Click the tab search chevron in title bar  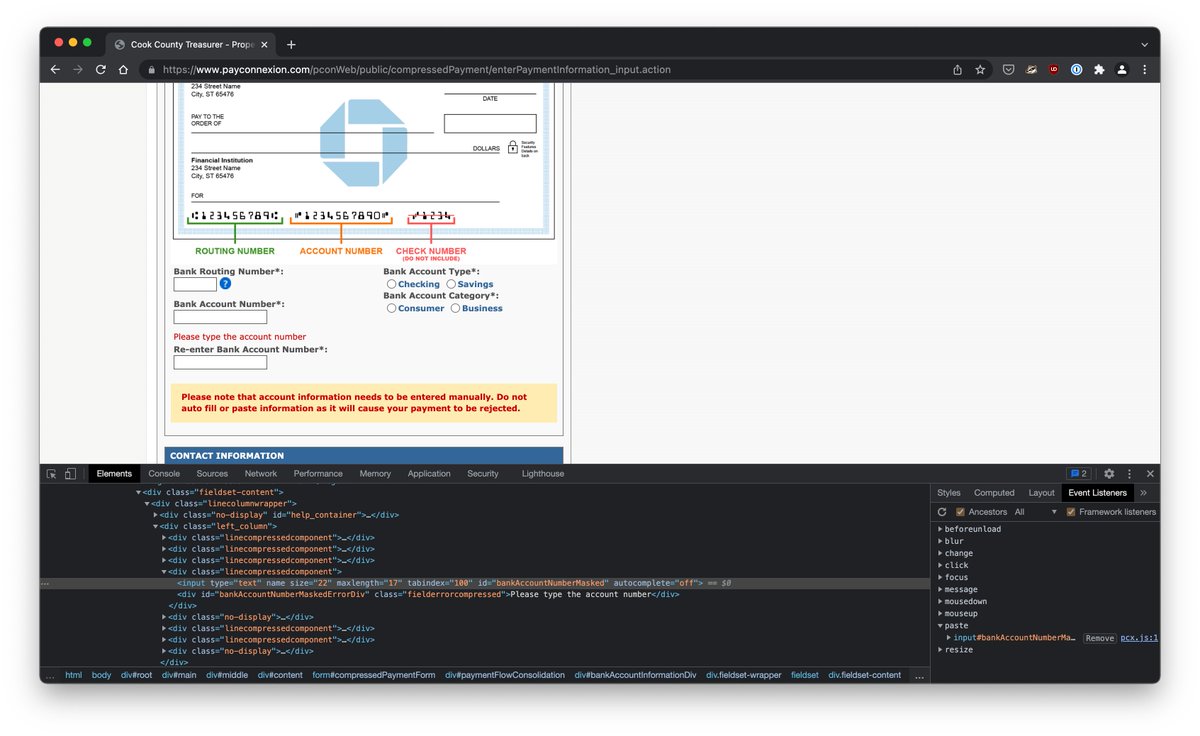pos(1144,45)
